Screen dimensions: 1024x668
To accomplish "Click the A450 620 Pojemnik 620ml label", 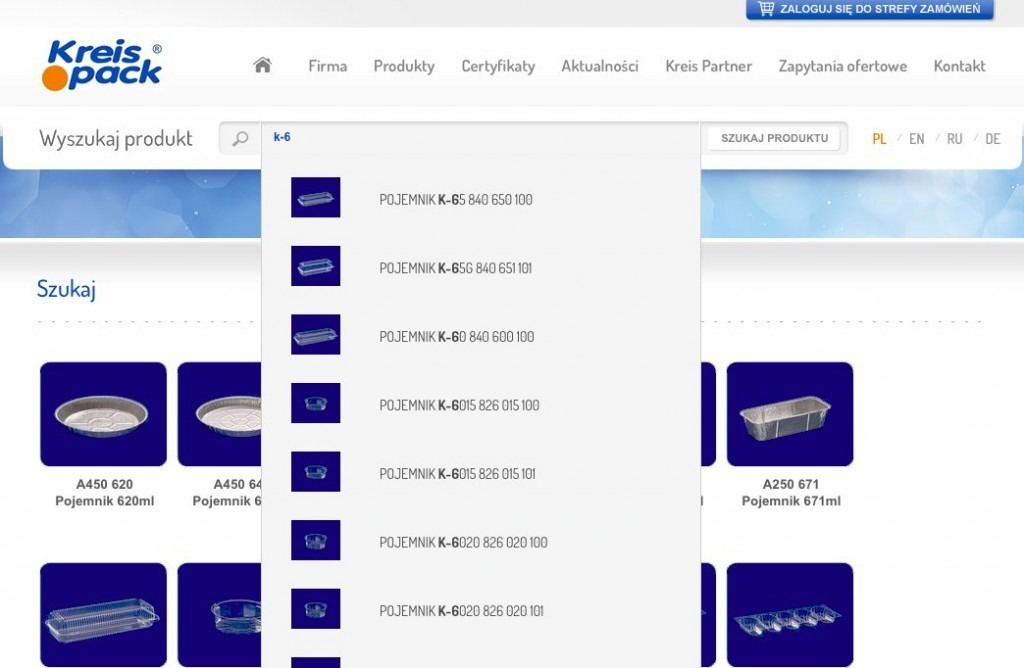I will [x=104, y=493].
